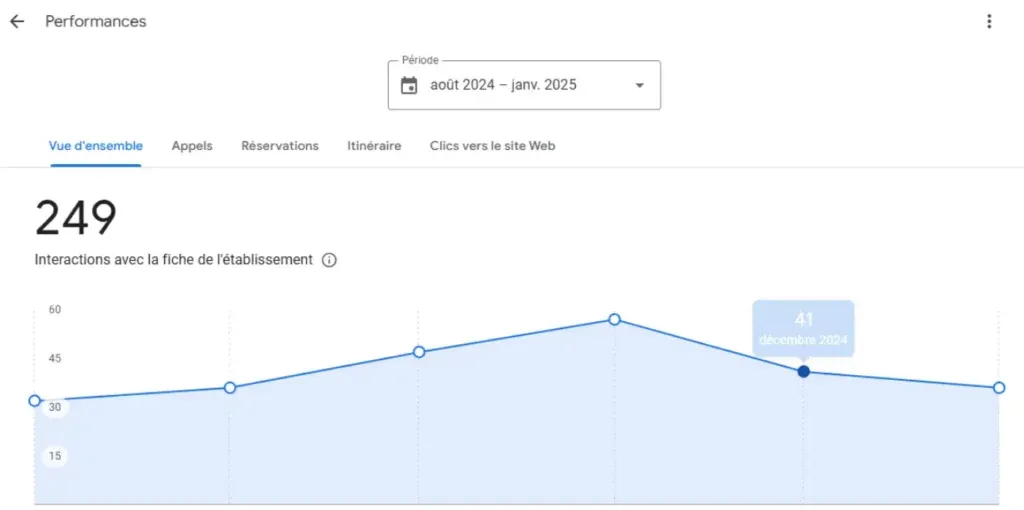
Task: Select the 'août 2024 – janv. 2025' date range
Action: point(503,85)
